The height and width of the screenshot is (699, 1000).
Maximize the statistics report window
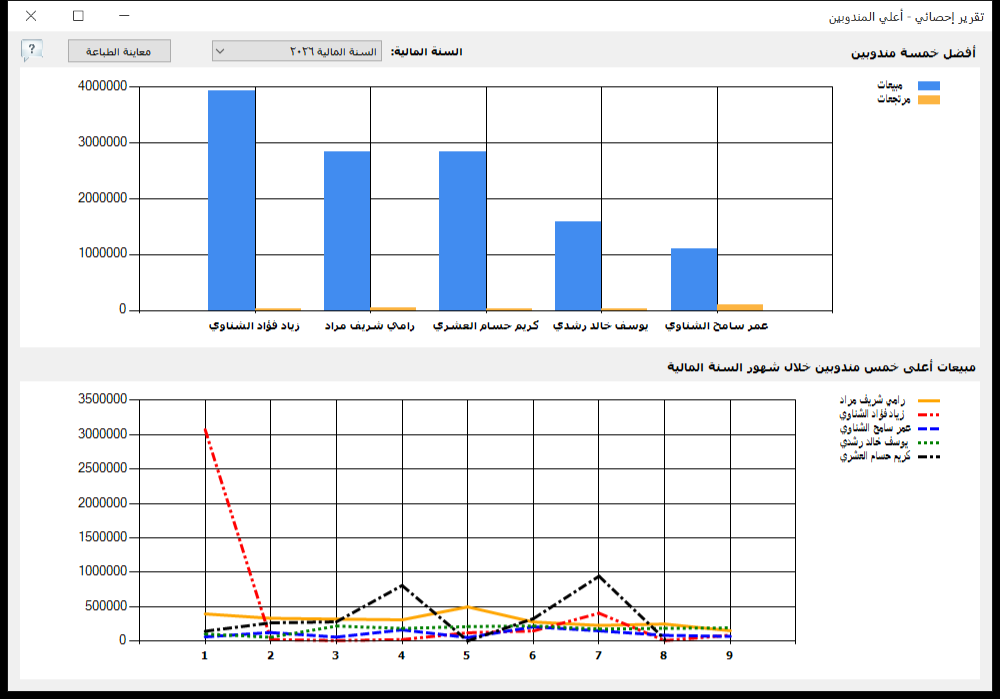78,15
